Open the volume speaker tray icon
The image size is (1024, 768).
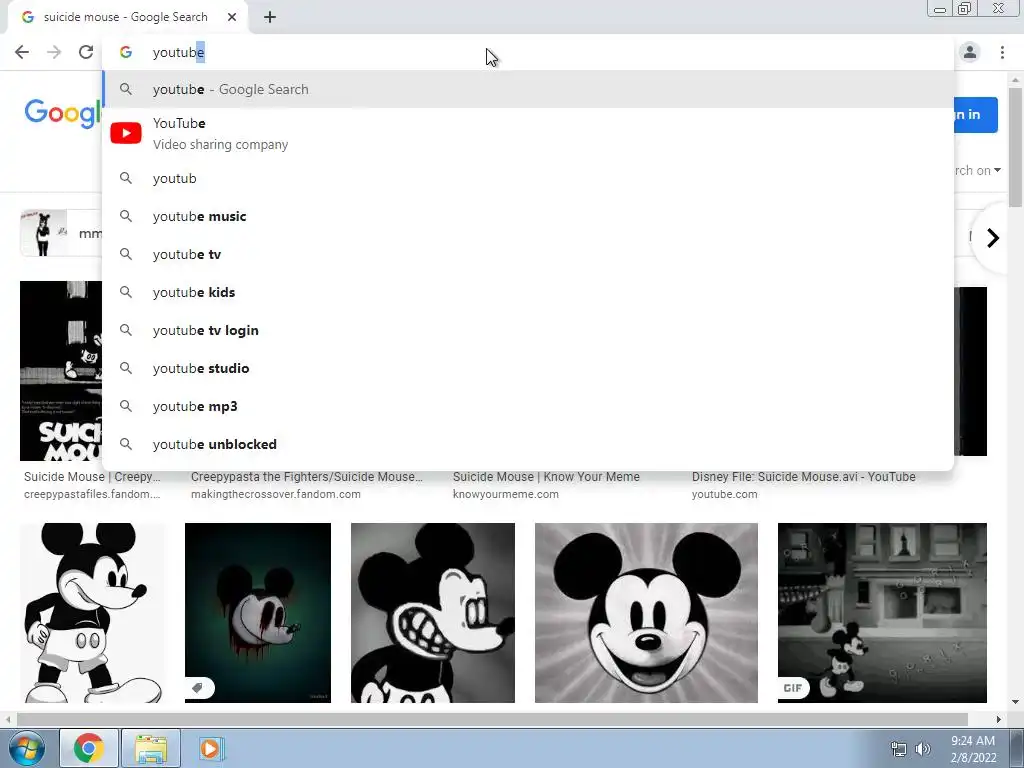point(923,749)
